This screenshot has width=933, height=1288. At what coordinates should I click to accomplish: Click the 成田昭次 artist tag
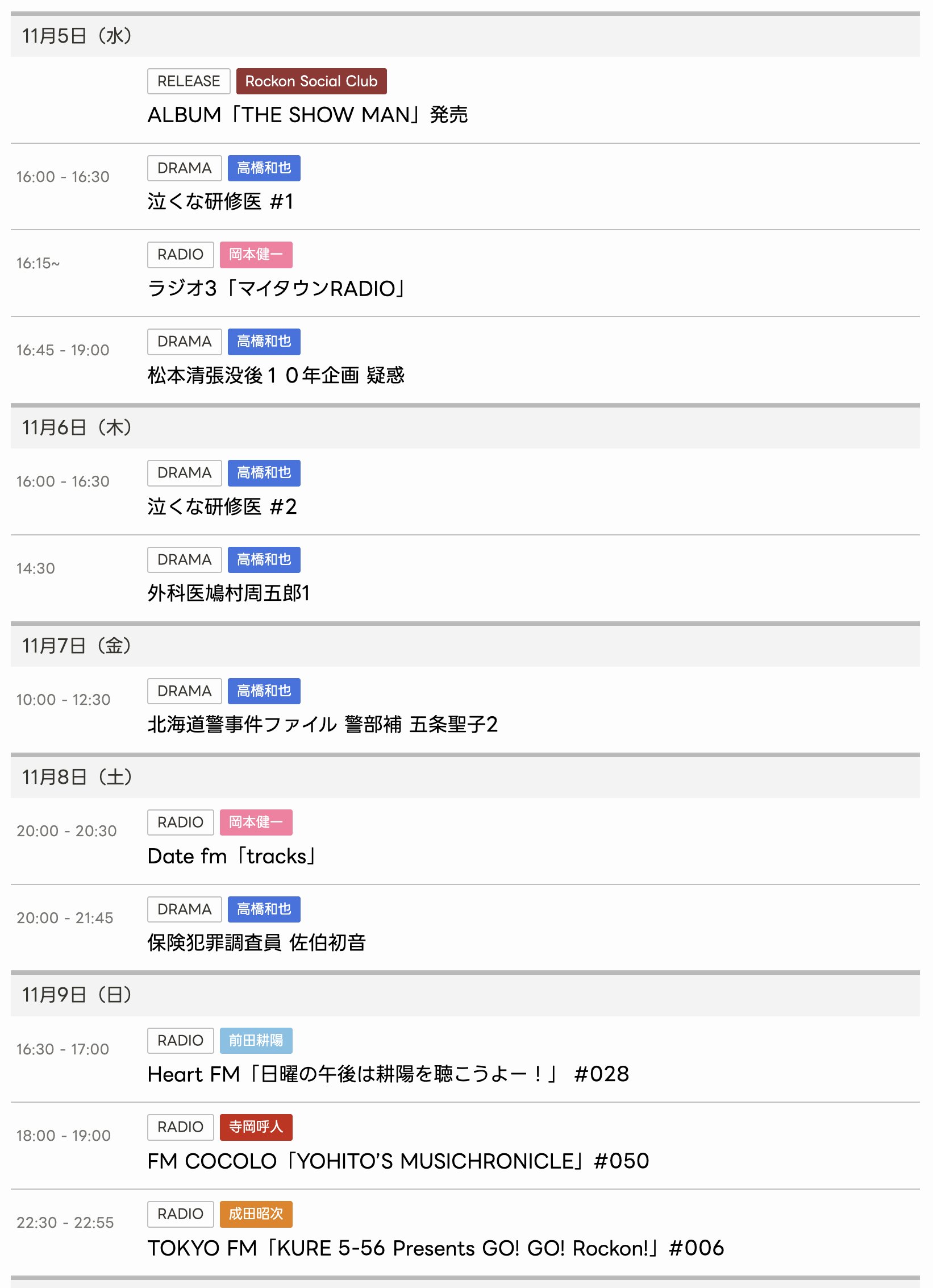256,1214
